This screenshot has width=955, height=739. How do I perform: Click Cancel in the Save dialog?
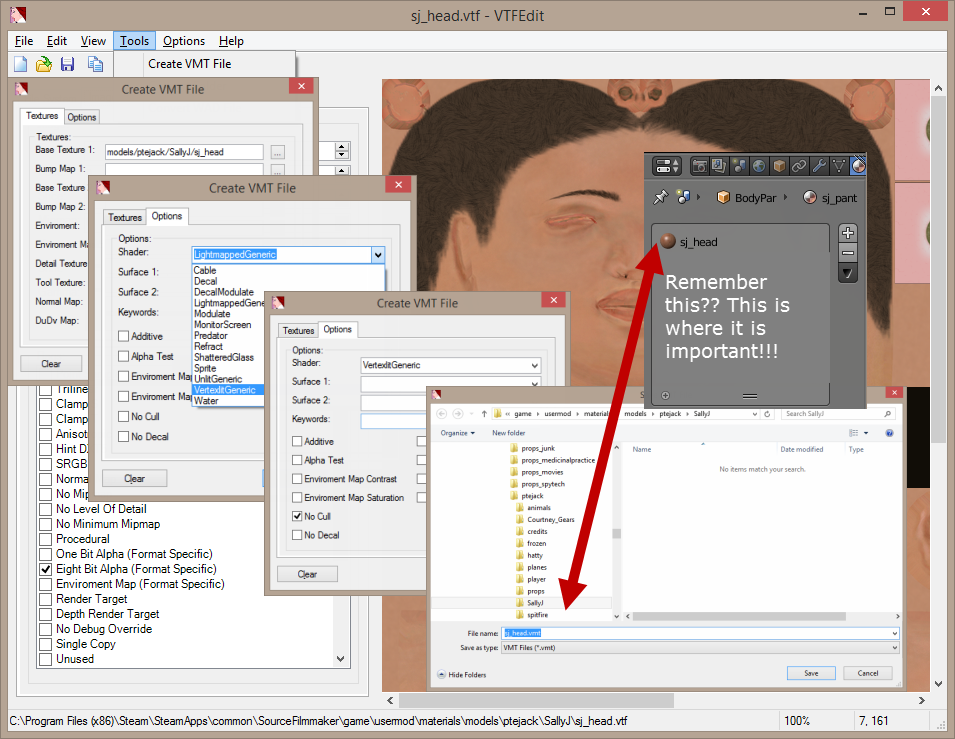pyautogui.click(x=868, y=673)
